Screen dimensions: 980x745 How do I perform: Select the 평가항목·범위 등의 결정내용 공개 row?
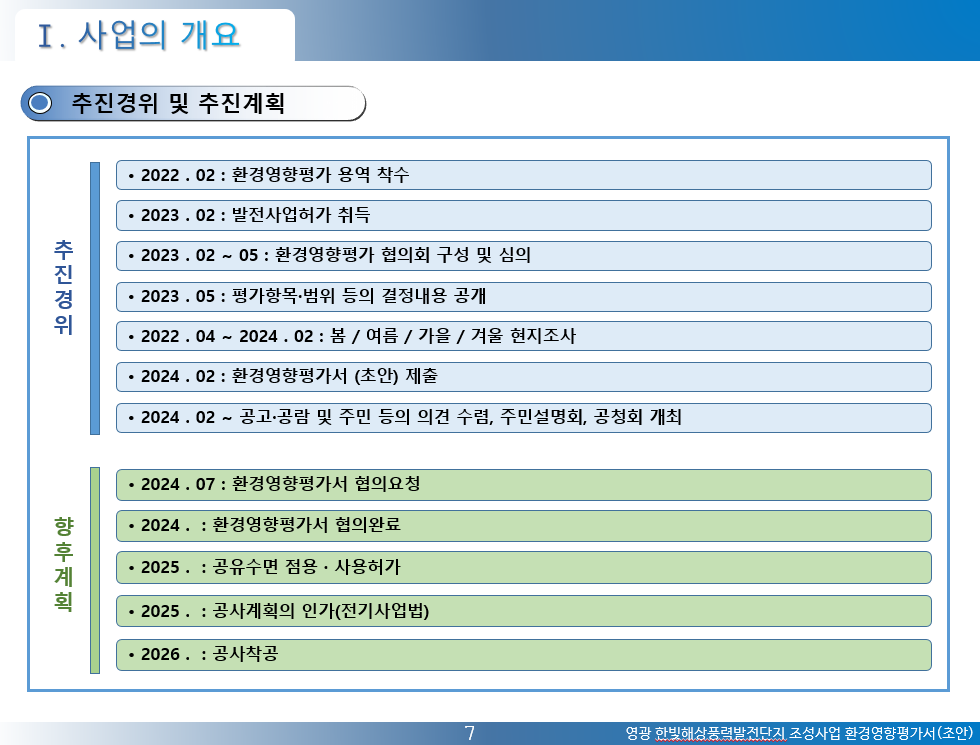[x=524, y=296]
